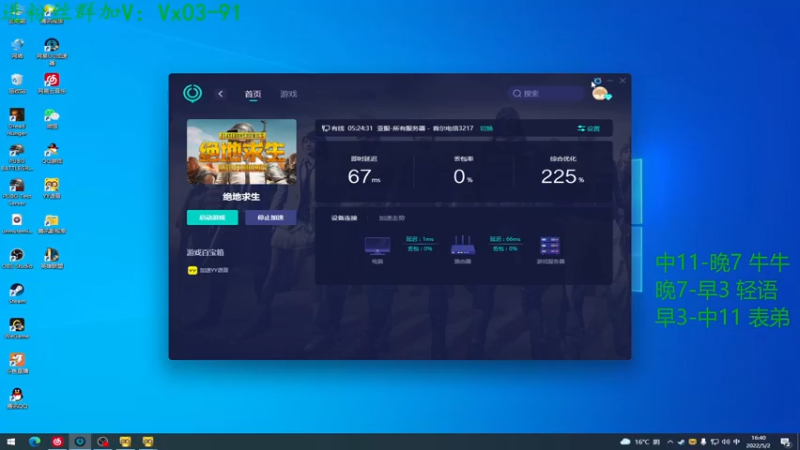Click the wired connection icon before 有线

326,129
